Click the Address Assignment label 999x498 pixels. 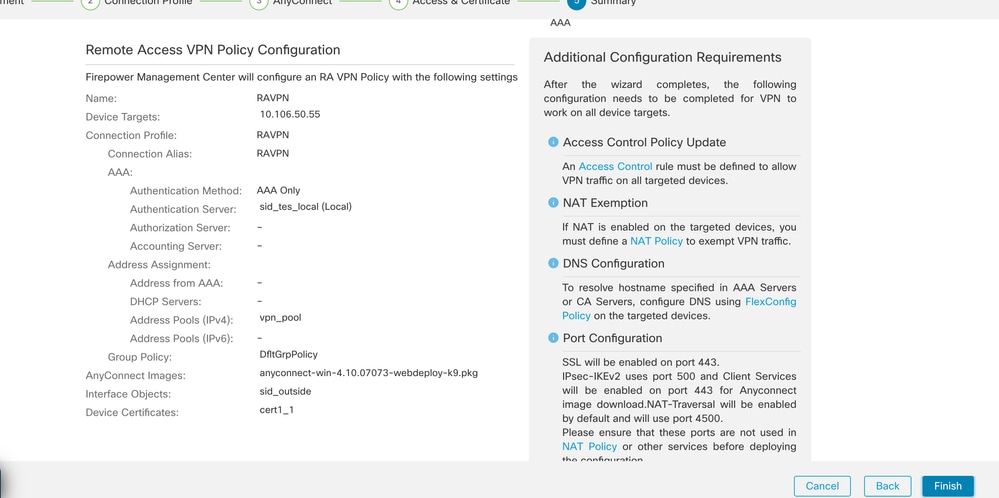pyautogui.click(x=159, y=264)
